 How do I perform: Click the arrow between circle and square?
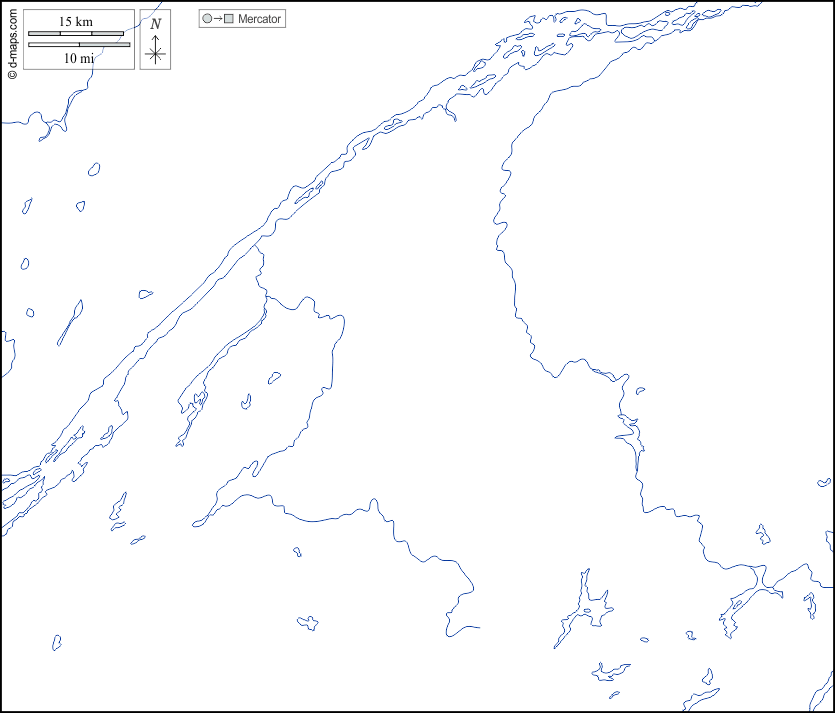[x=218, y=19]
